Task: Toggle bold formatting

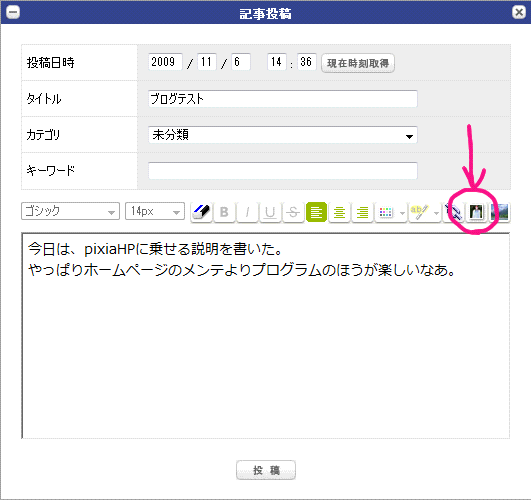Action: coord(224,212)
